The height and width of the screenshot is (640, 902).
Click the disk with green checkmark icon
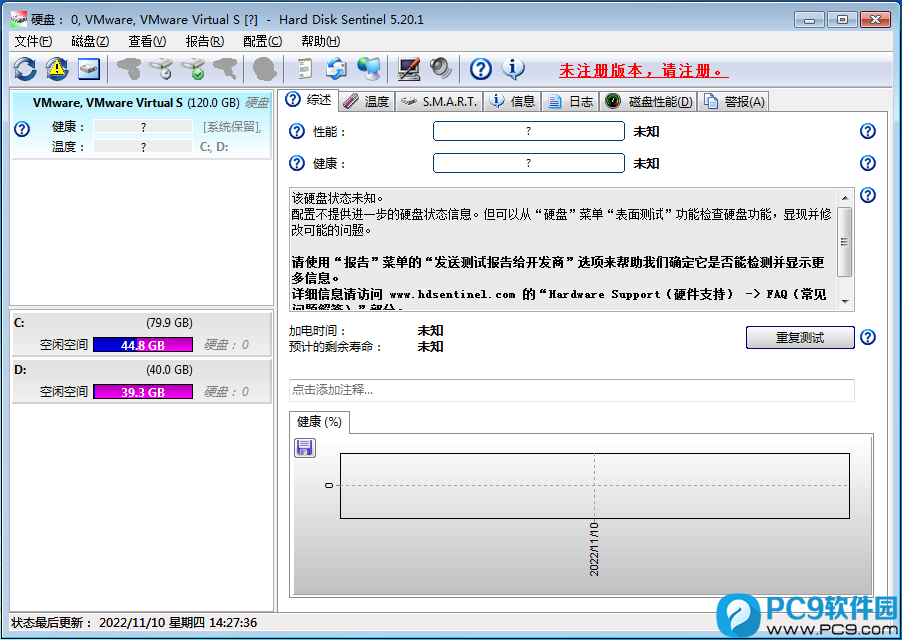pos(193,69)
